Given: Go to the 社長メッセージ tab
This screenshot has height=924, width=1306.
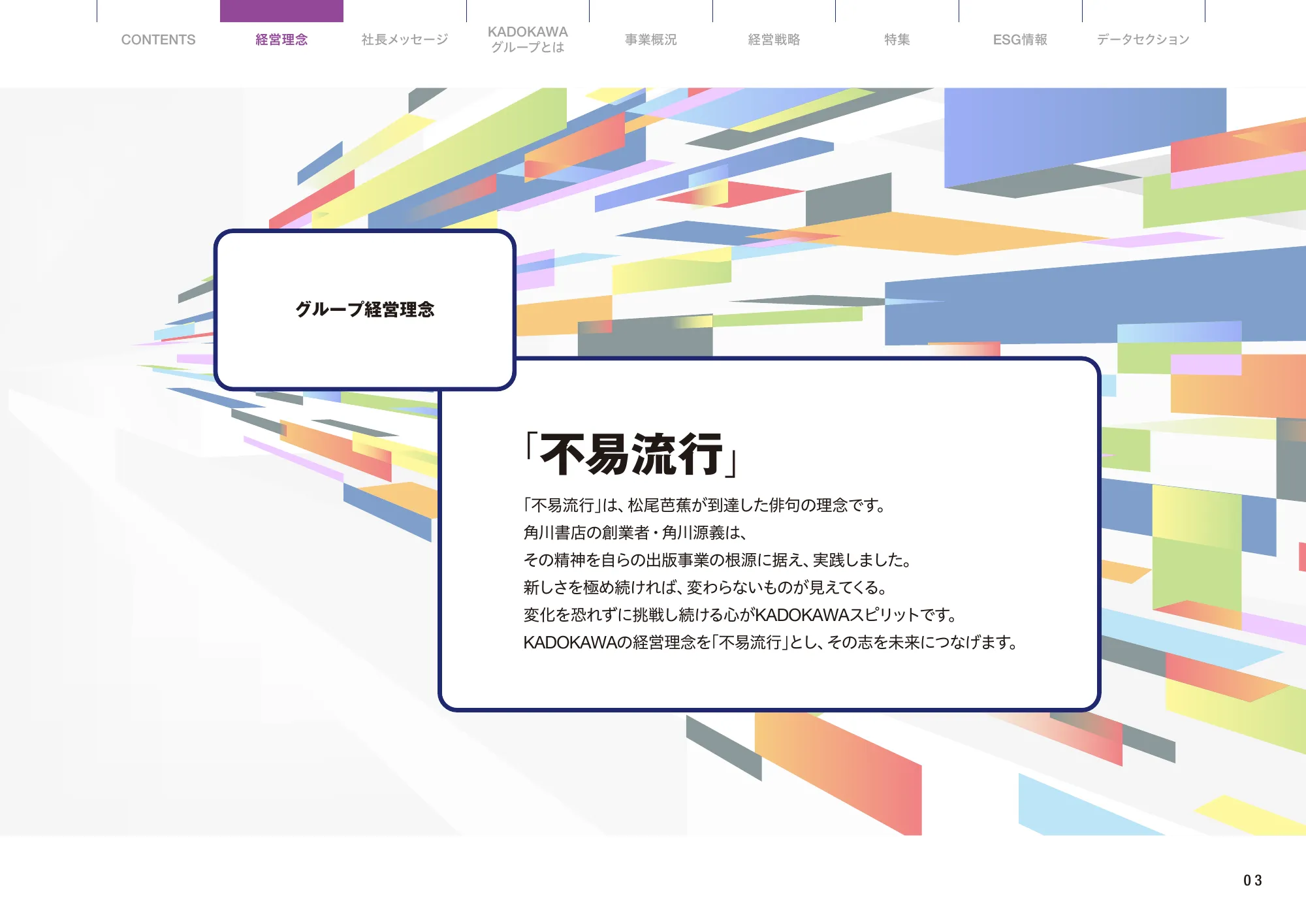Looking at the screenshot, I should pyautogui.click(x=405, y=40).
